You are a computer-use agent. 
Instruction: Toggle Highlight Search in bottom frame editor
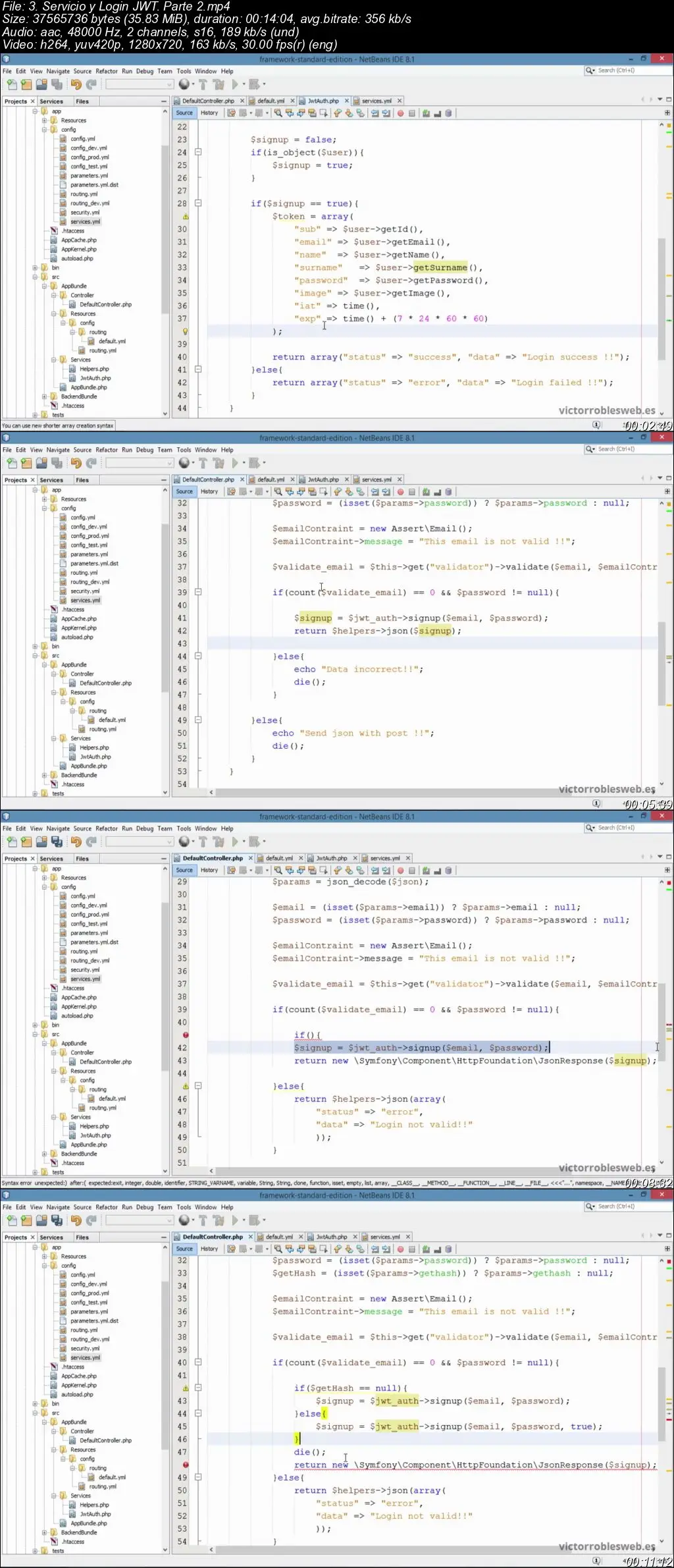point(312,1249)
